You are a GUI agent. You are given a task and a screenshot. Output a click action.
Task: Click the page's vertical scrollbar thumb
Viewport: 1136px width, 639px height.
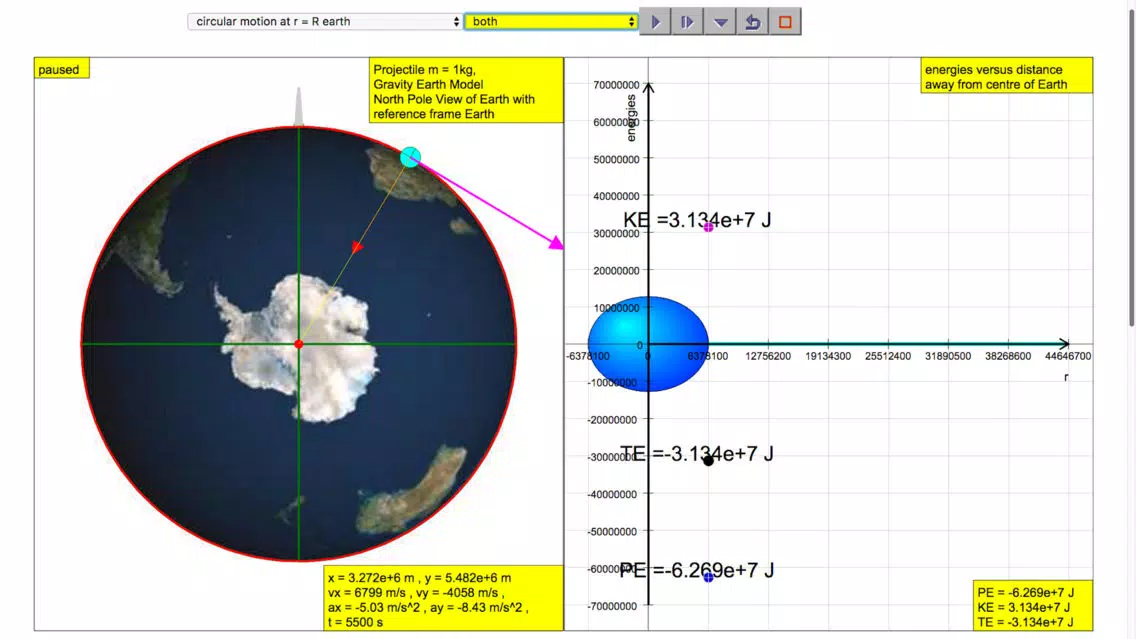1131,163
